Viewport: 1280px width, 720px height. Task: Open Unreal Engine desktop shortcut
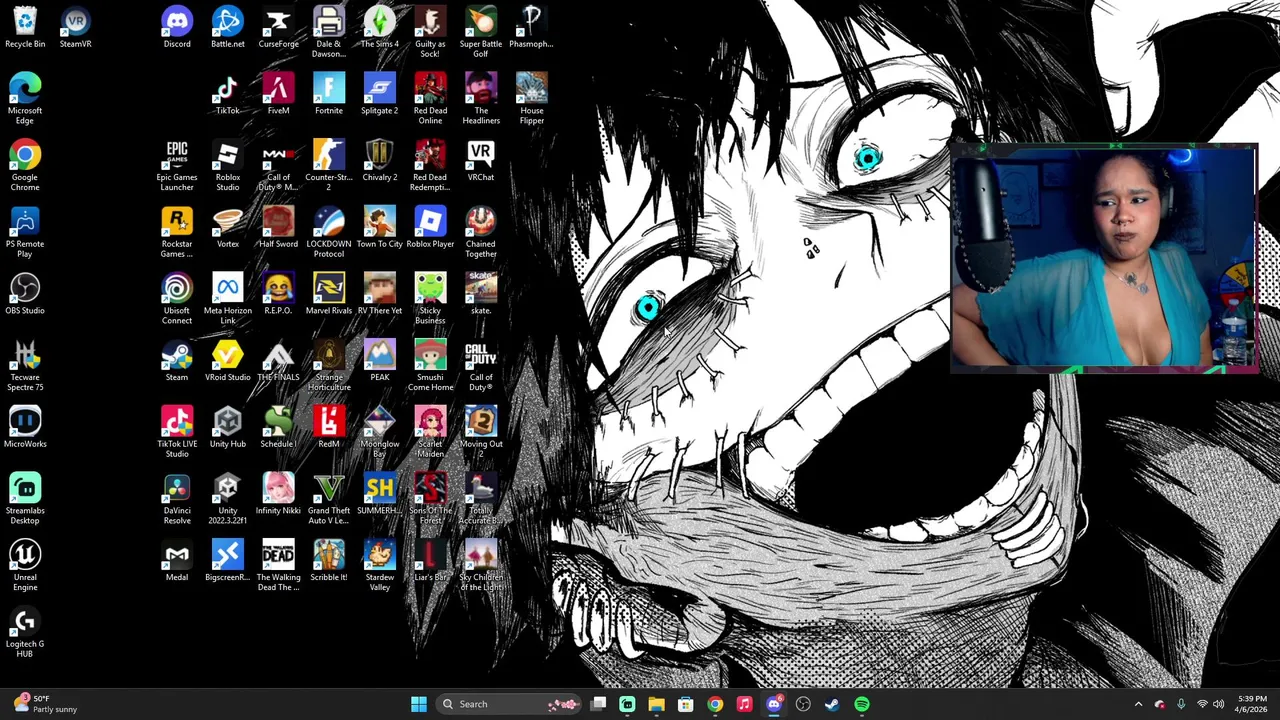tap(25, 565)
